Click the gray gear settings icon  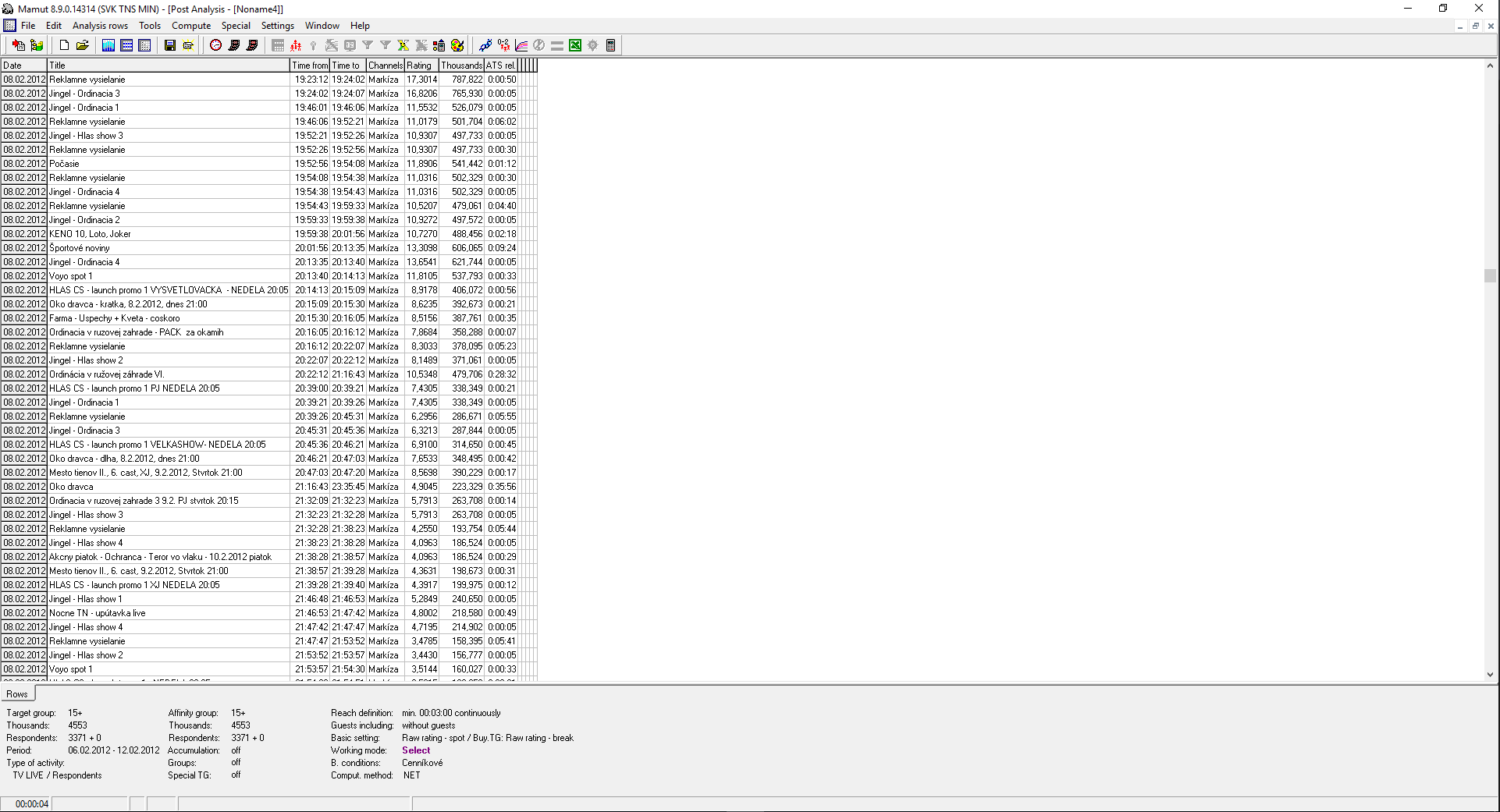593,45
